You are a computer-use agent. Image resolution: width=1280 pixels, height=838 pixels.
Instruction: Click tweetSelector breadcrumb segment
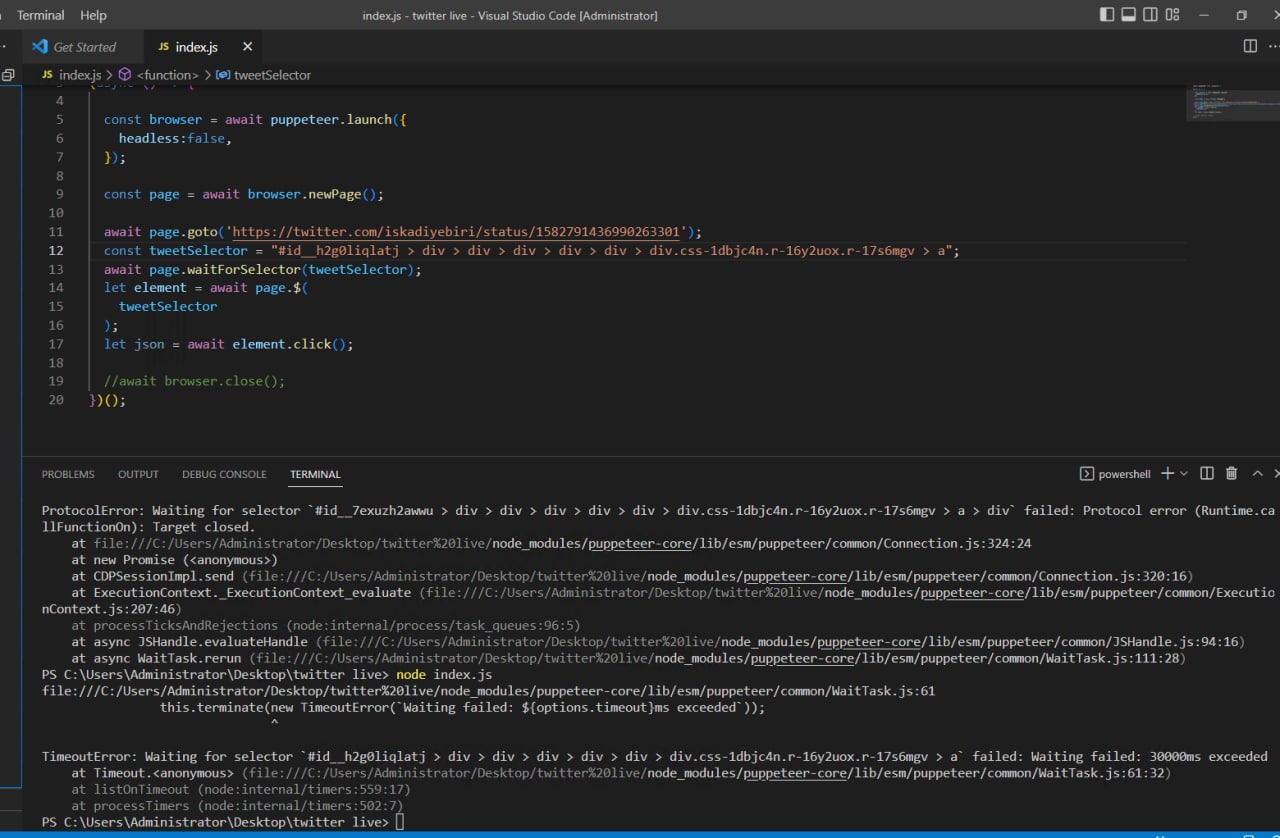272,75
